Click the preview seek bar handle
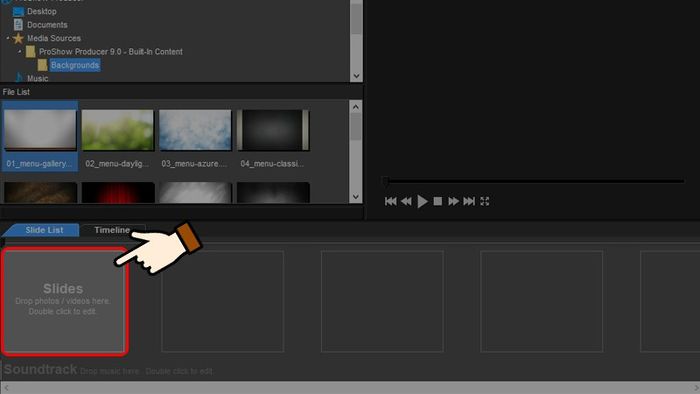 click(386, 181)
